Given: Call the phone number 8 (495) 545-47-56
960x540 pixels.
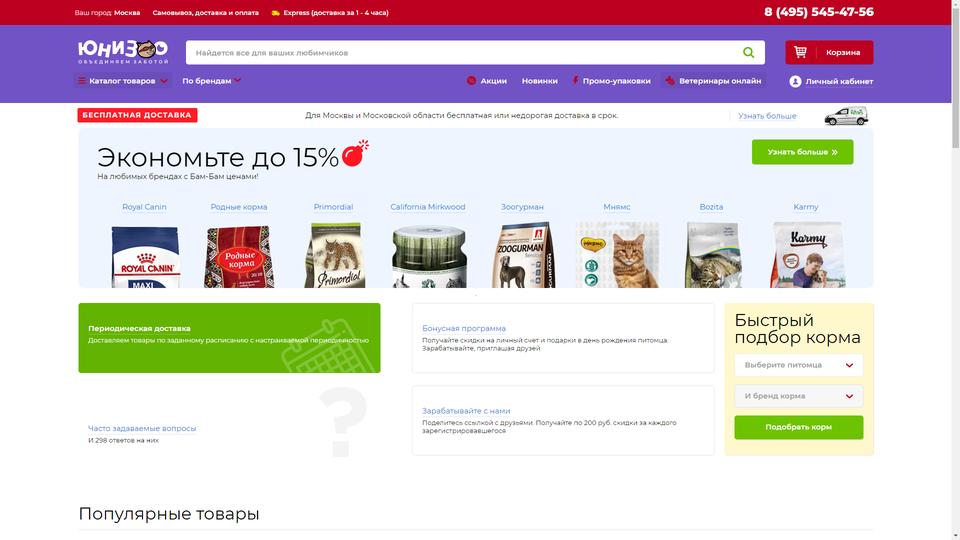Looking at the screenshot, I should (x=819, y=12).
